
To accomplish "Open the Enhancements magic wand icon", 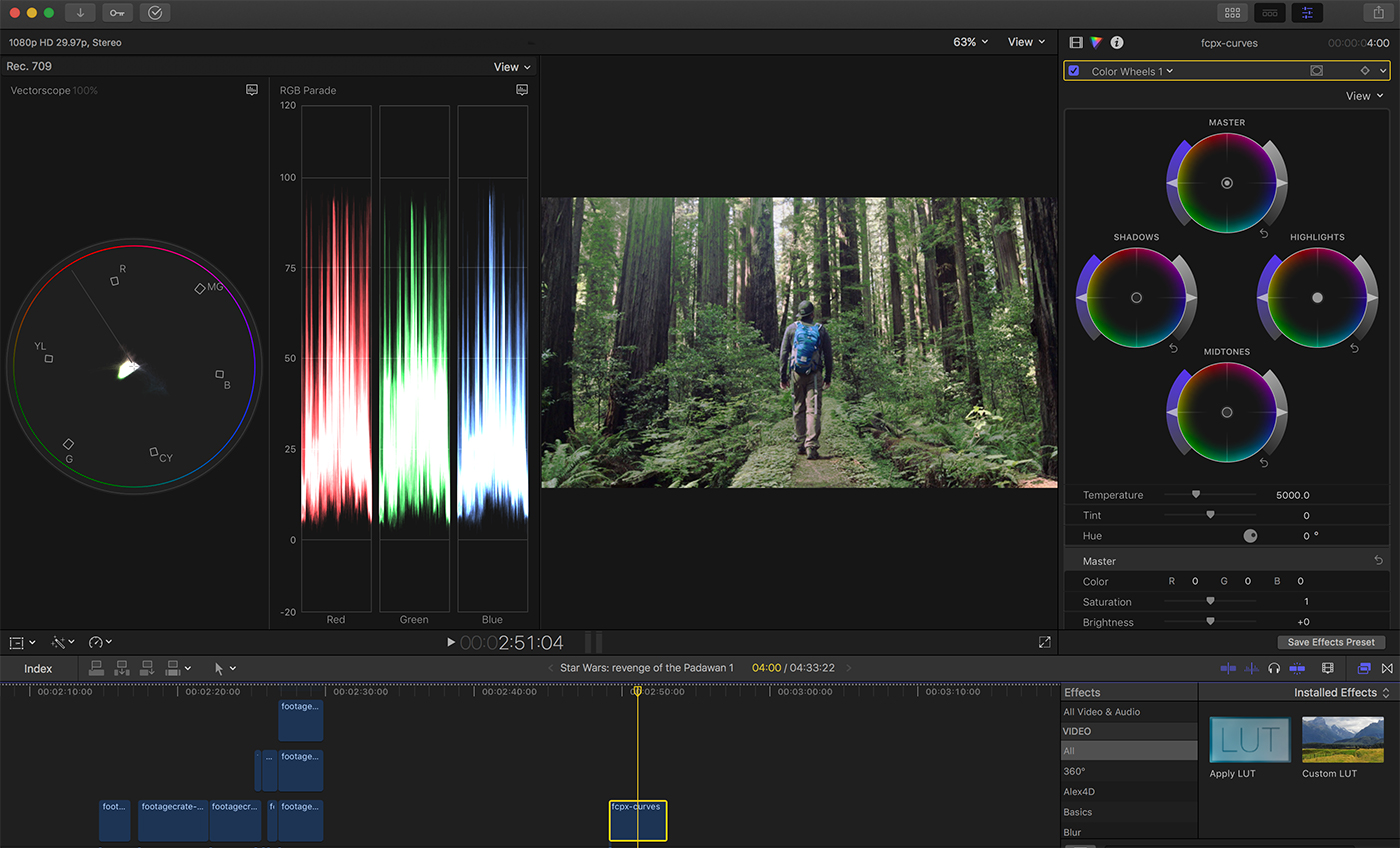I will click(x=58, y=642).
